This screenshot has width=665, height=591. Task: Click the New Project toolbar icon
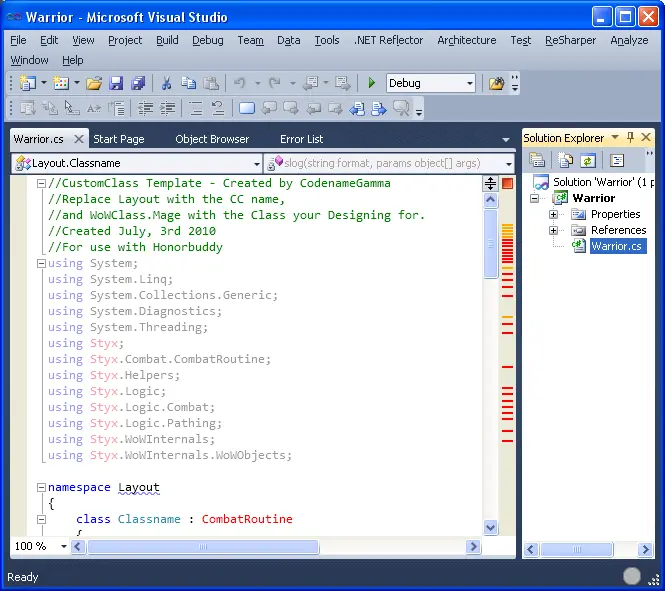click(27, 83)
